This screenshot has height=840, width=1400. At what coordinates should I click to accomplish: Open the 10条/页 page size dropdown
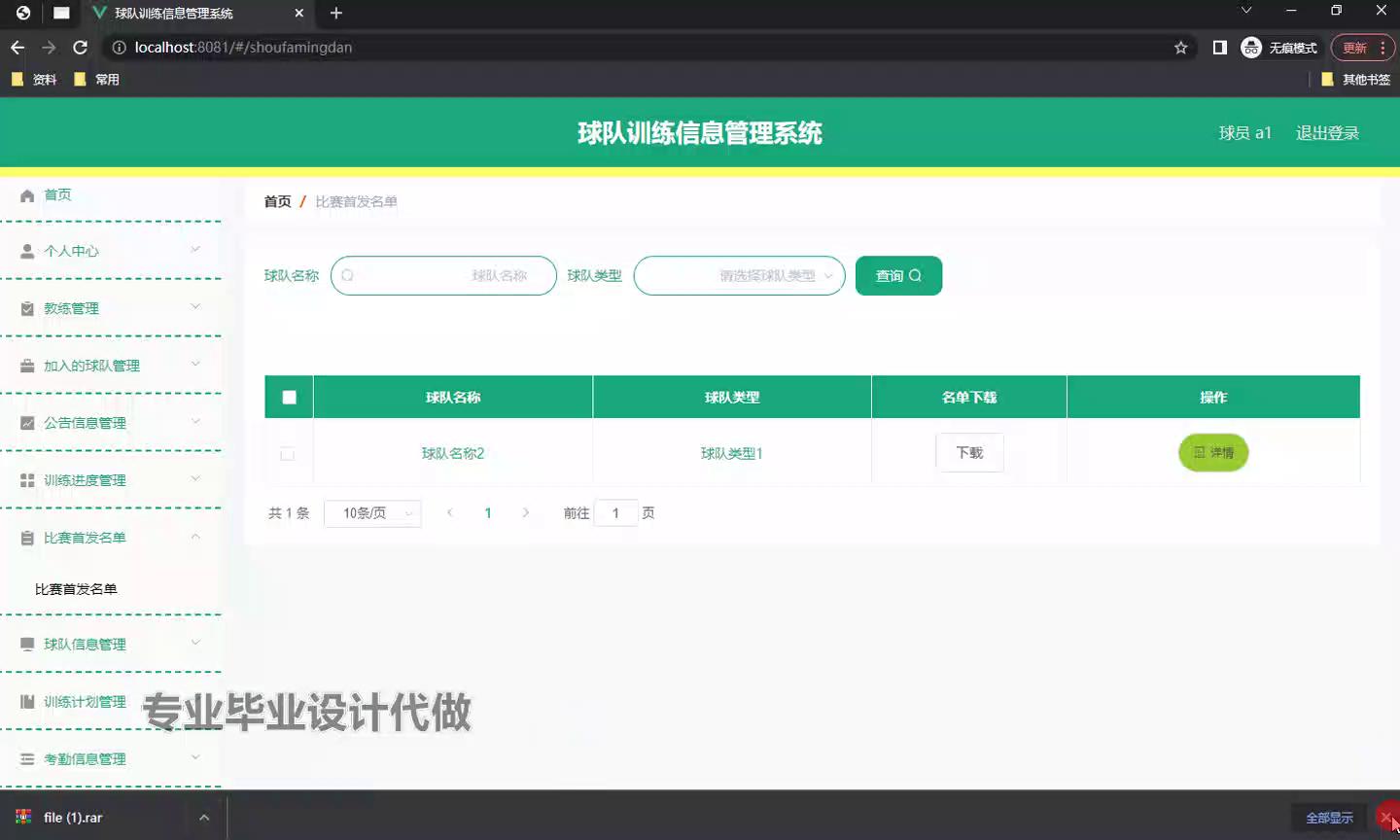coord(372,513)
